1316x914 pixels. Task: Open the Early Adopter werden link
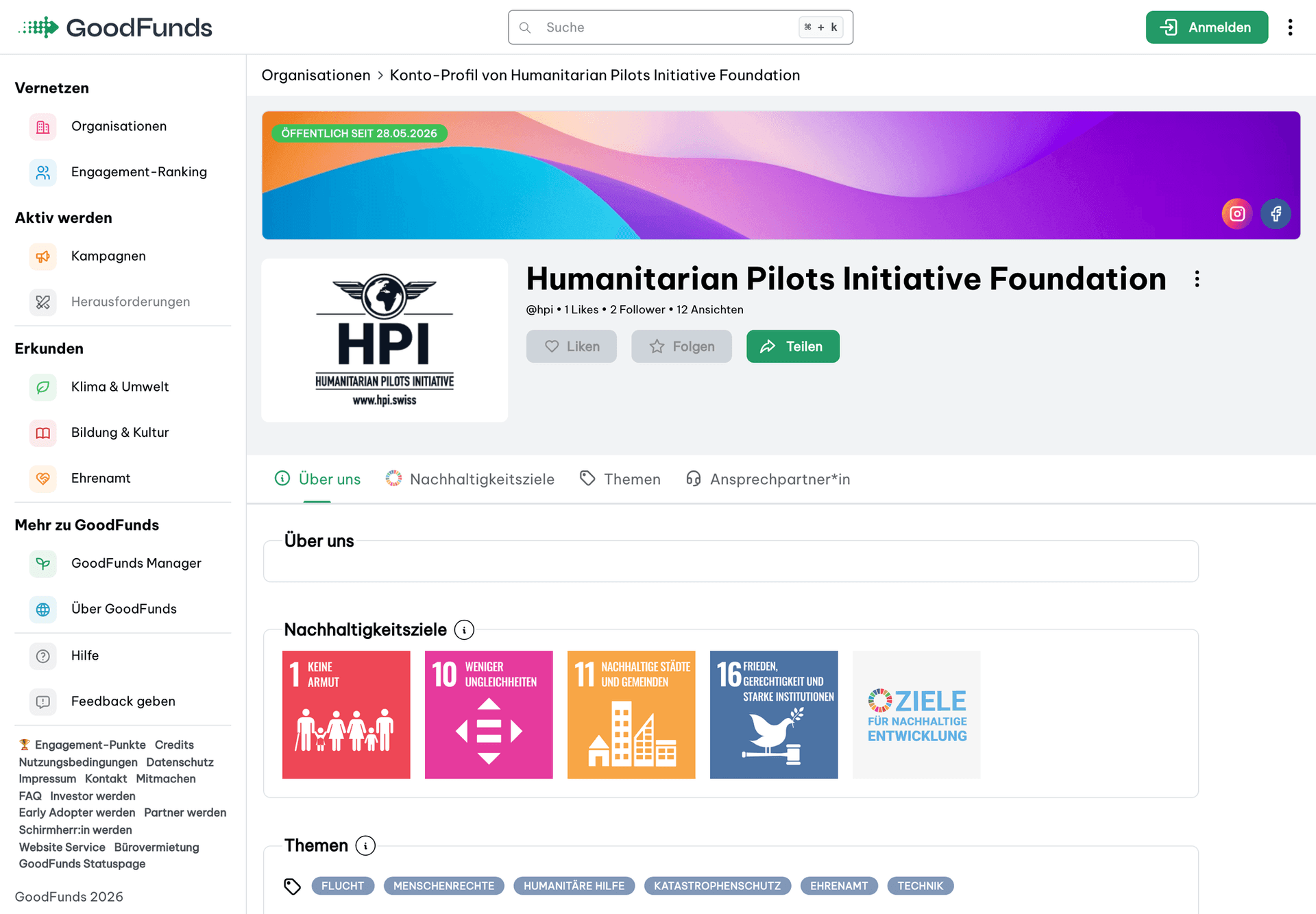tap(77, 813)
